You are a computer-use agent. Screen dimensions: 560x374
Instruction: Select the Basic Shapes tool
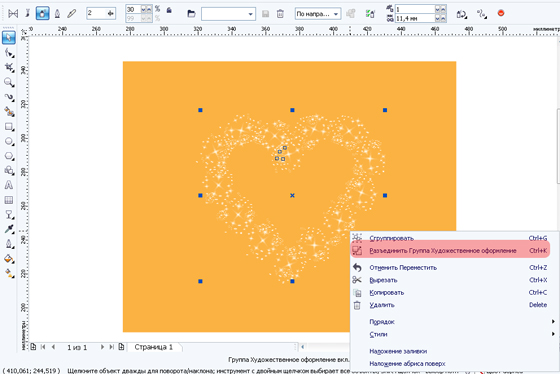pyautogui.click(x=9, y=170)
